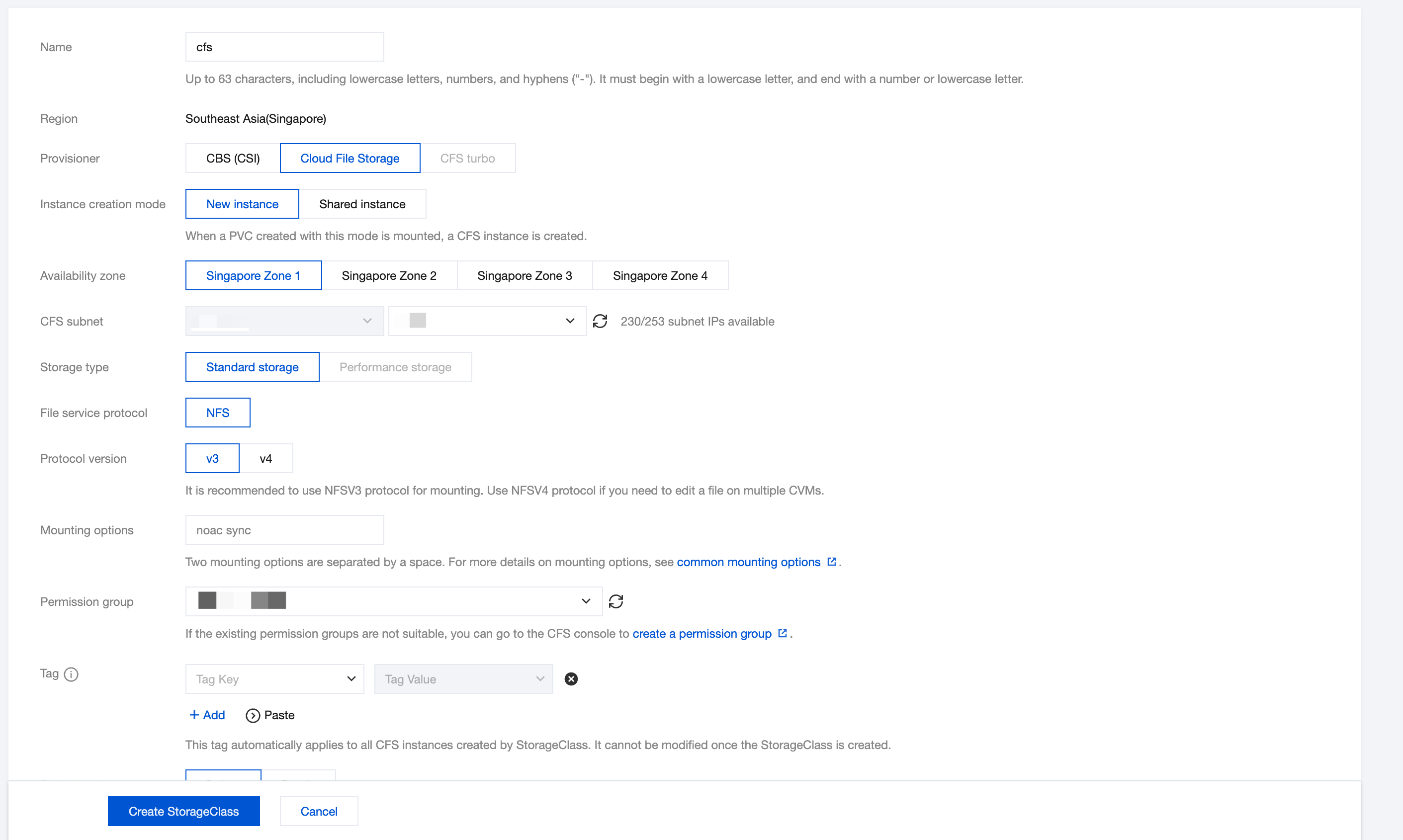Select protocol version v4
Image resolution: width=1403 pixels, height=840 pixels.
265,458
